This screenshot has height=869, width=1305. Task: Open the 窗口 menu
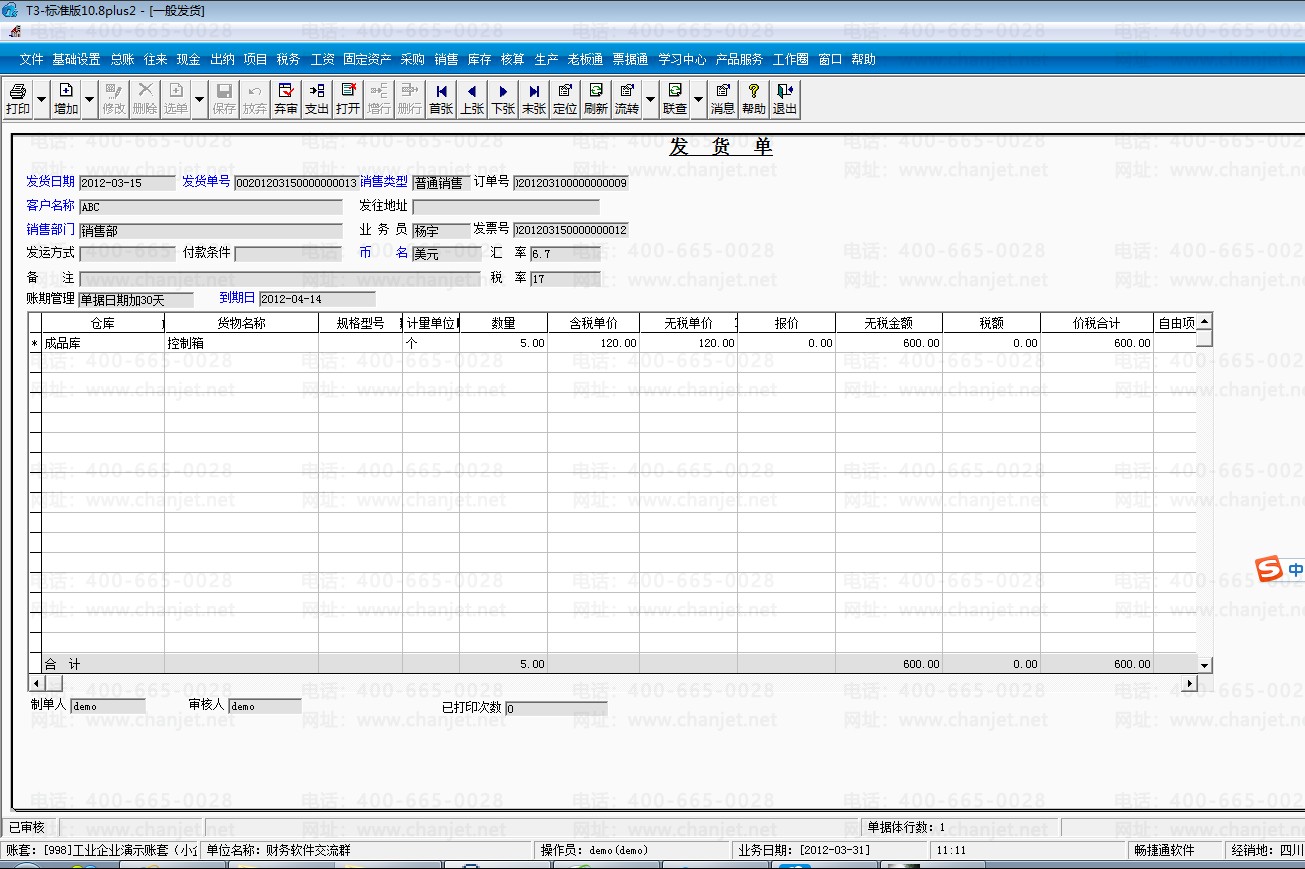(830, 60)
